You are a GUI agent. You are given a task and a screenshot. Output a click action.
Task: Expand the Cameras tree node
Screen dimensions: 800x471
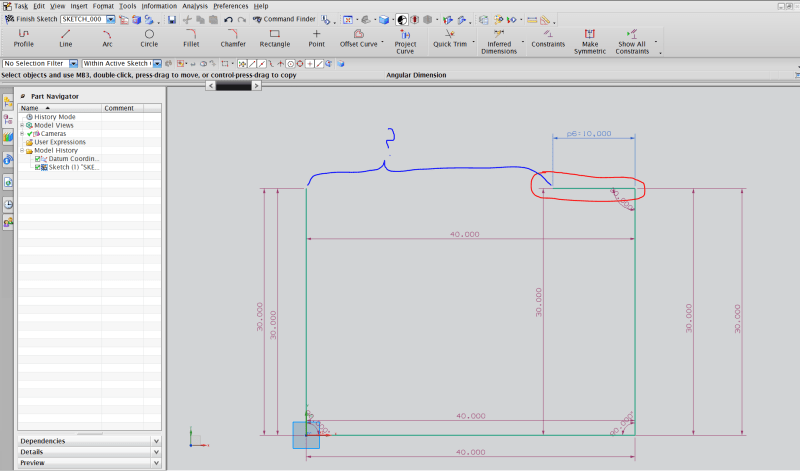pyautogui.click(x=22, y=134)
